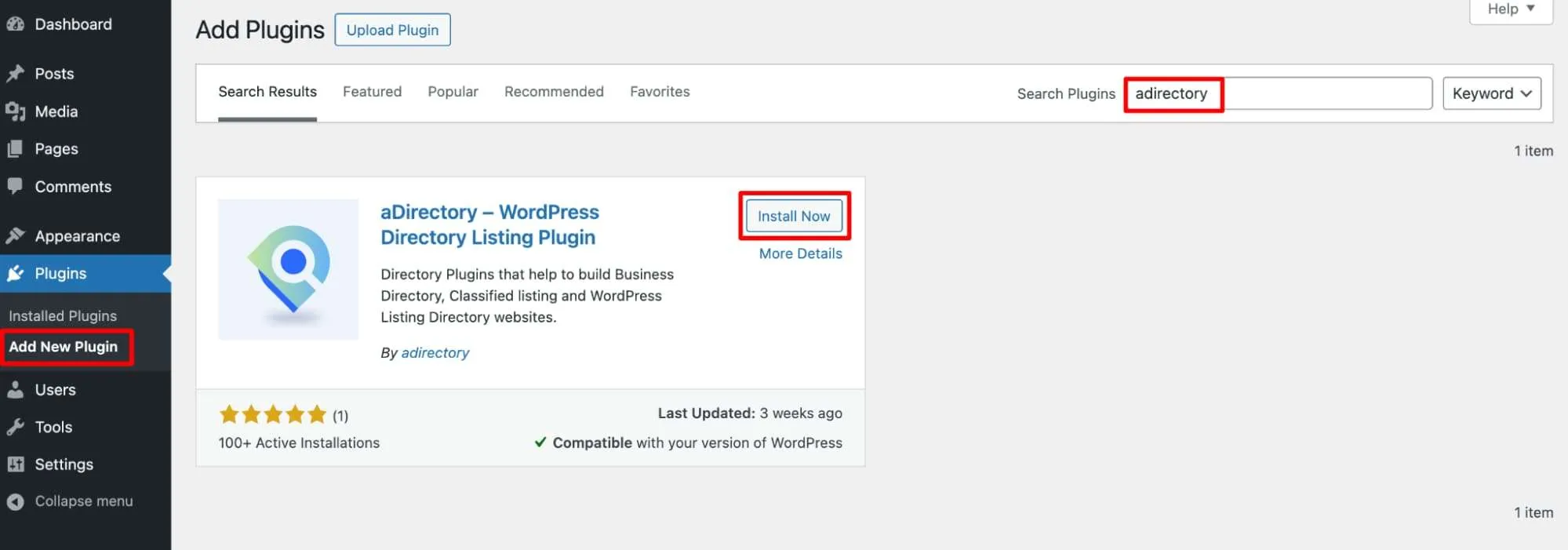Open the Keyword search type dropdown
The width and height of the screenshot is (1568, 550).
(1491, 93)
